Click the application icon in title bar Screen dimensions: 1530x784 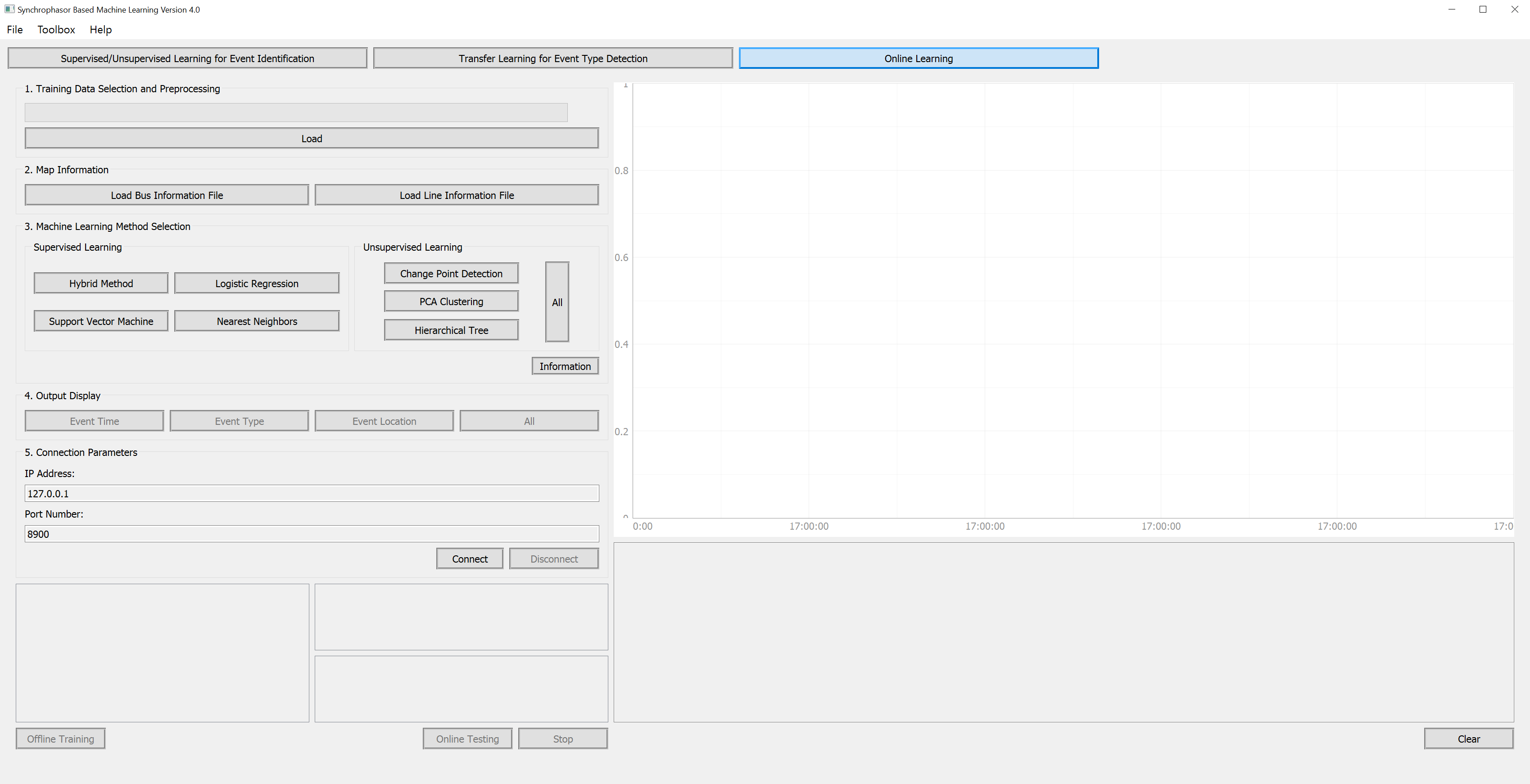(x=9, y=9)
